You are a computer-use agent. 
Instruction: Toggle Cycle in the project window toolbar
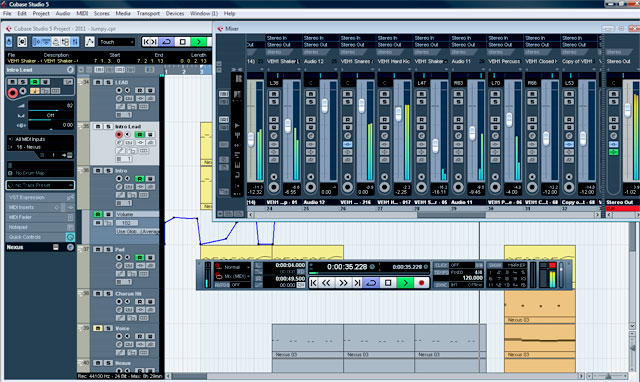(166, 42)
